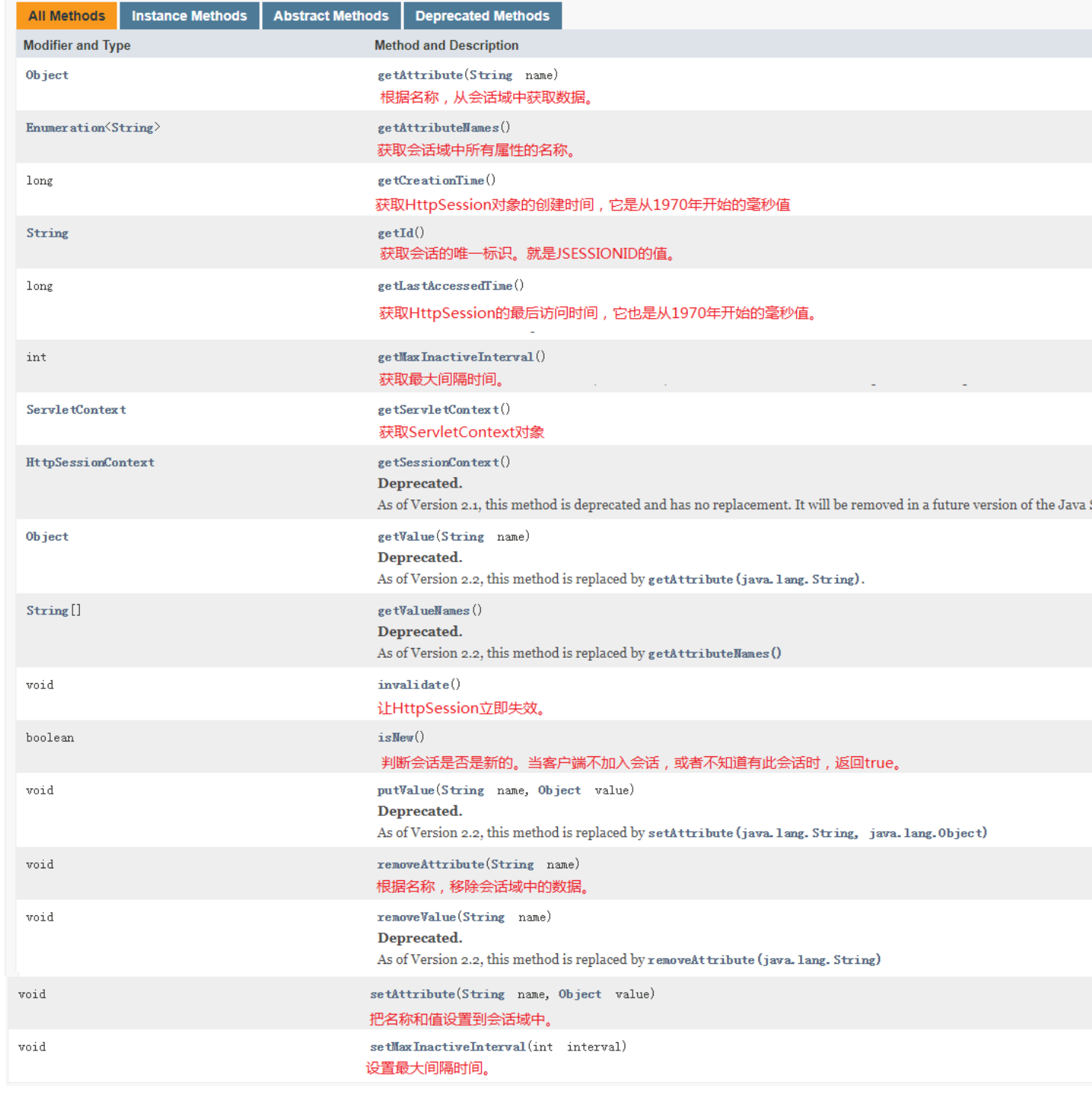Viewport: 1092px width, 1099px height.
Task: Follow getAttribute(java.lang.String) replacement link
Action: click(x=754, y=579)
